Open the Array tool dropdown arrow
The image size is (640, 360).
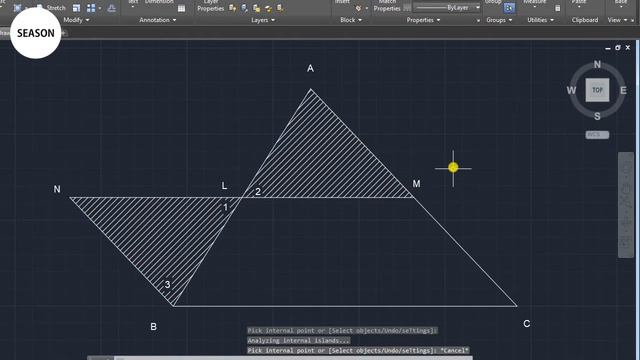pos(100,8)
